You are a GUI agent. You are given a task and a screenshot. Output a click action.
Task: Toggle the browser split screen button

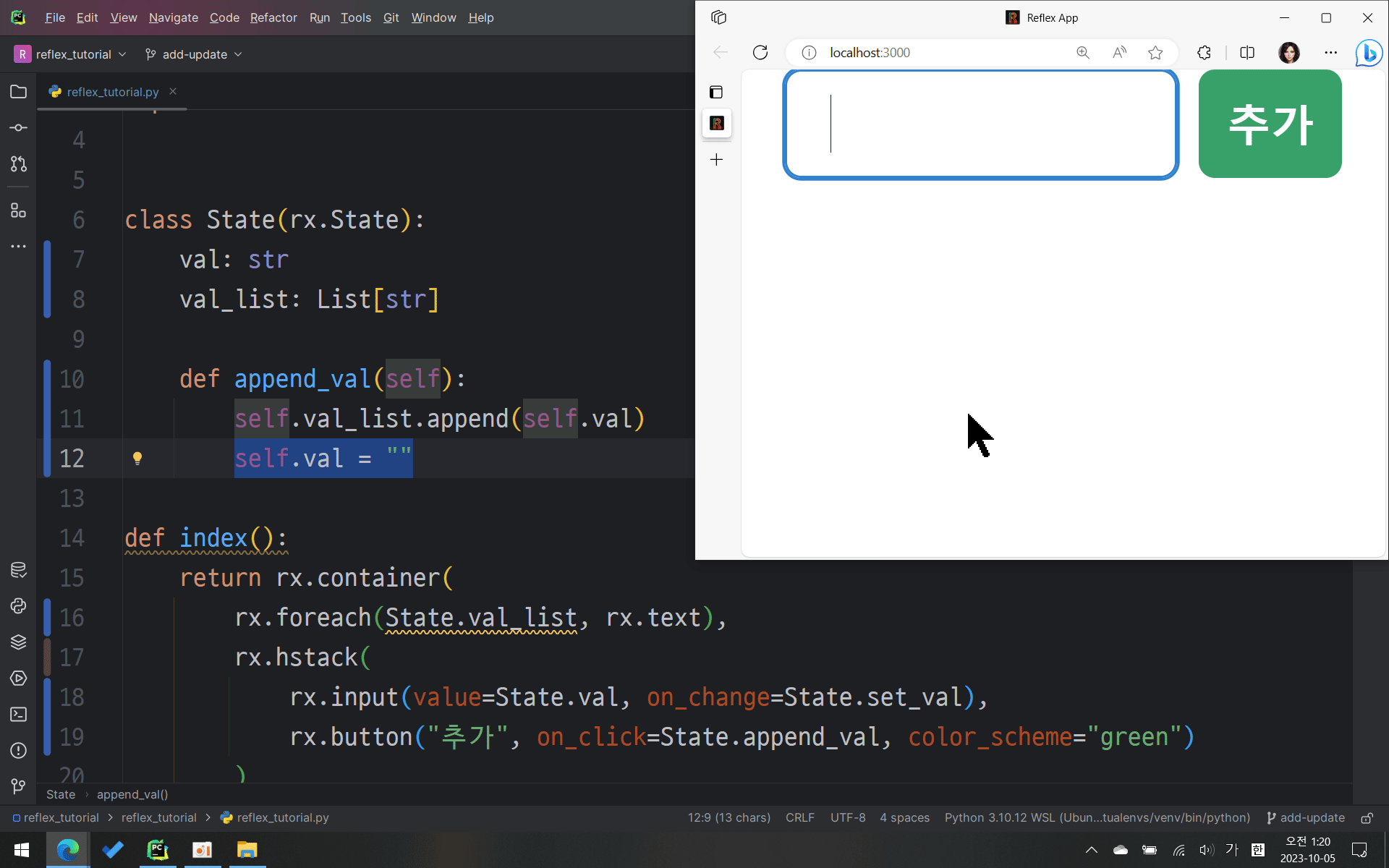(1247, 53)
